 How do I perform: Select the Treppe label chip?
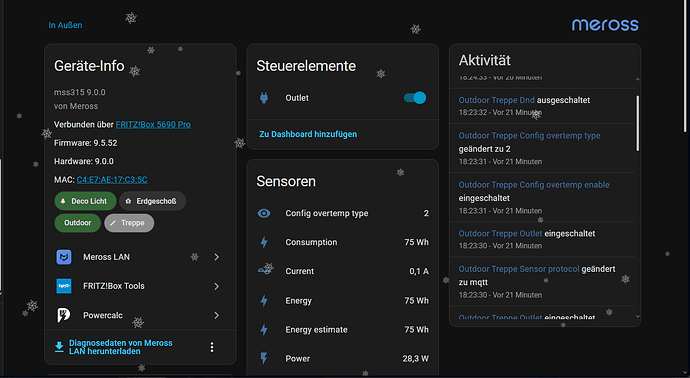pyautogui.click(x=129, y=223)
